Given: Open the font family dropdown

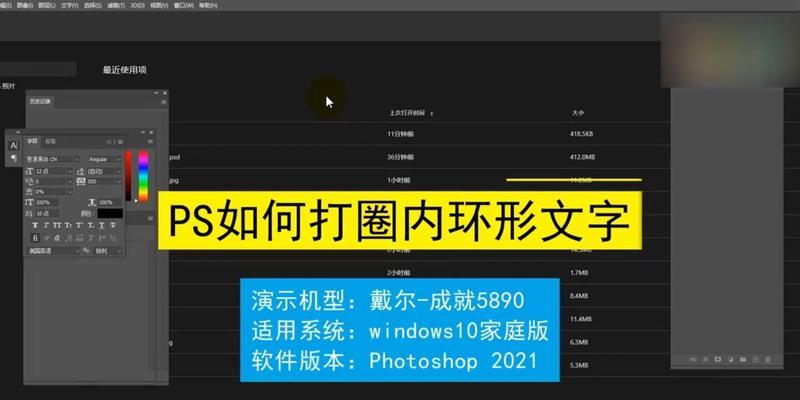Looking at the screenshot, I should point(53,159).
